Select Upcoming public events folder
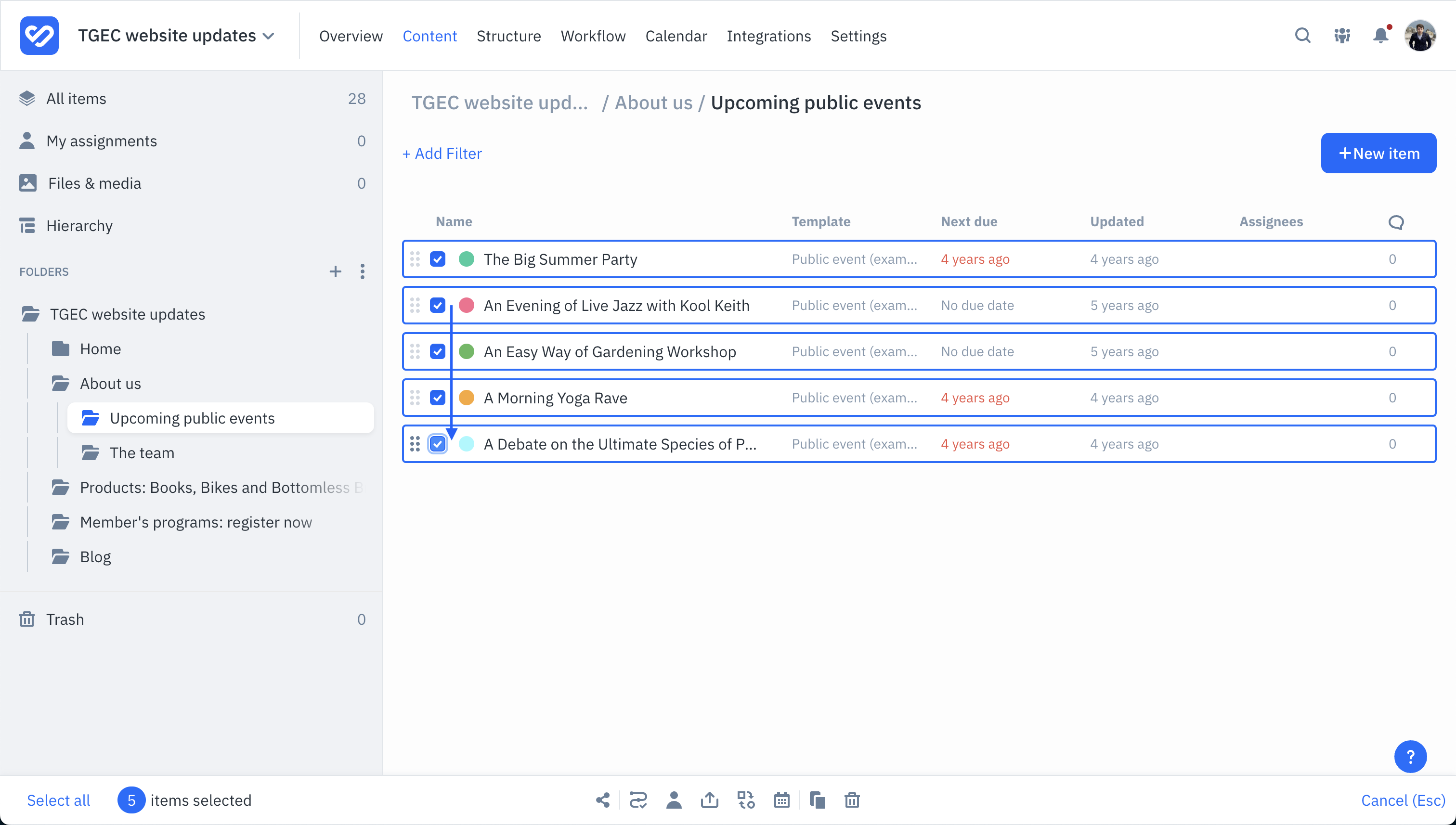This screenshot has width=1456, height=825. click(x=221, y=418)
